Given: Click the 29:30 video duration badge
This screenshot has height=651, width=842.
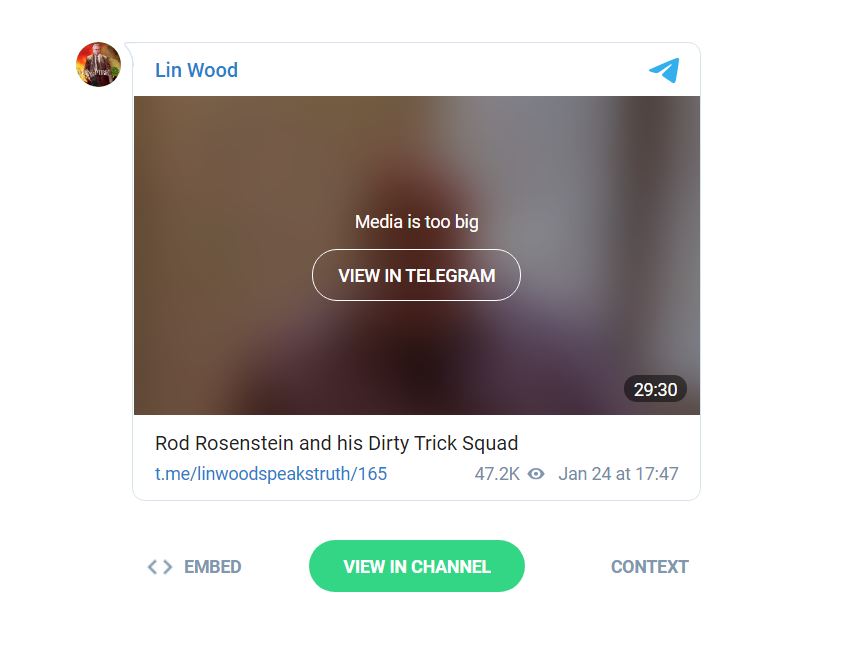Looking at the screenshot, I should coord(655,389).
